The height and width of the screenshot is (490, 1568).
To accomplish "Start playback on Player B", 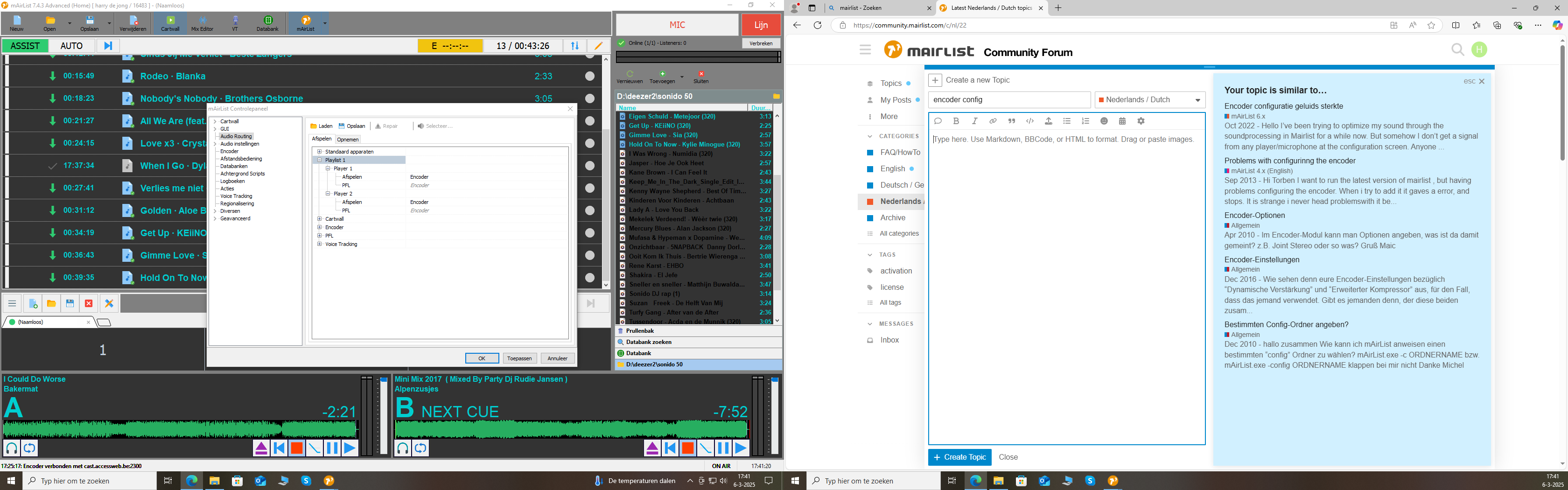I will click(x=741, y=448).
